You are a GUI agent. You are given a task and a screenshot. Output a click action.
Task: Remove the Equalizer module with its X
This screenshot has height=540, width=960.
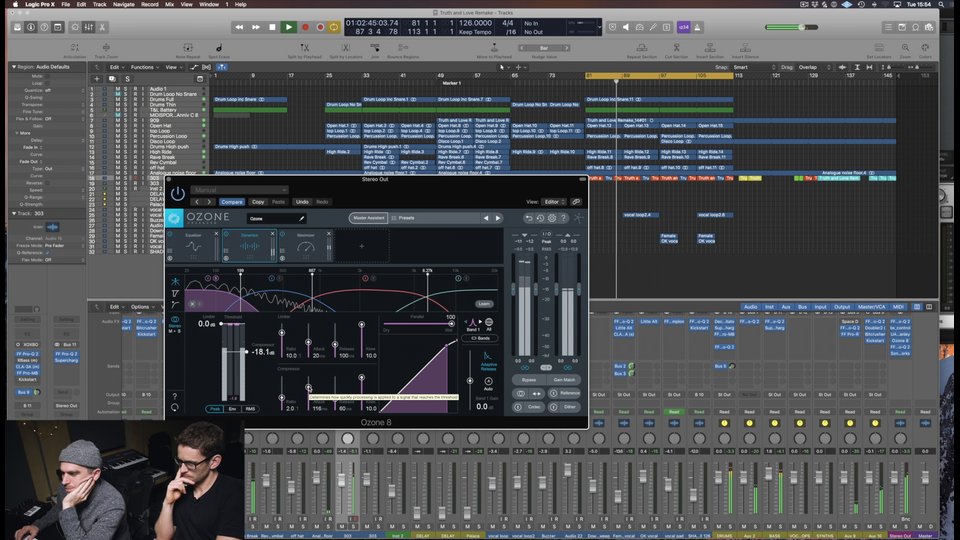coord(216,234)
